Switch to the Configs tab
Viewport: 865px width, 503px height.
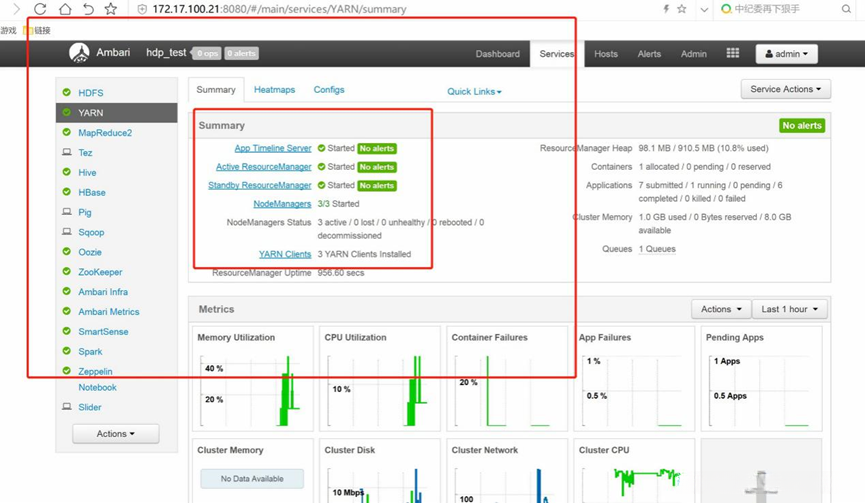point(329,90)
